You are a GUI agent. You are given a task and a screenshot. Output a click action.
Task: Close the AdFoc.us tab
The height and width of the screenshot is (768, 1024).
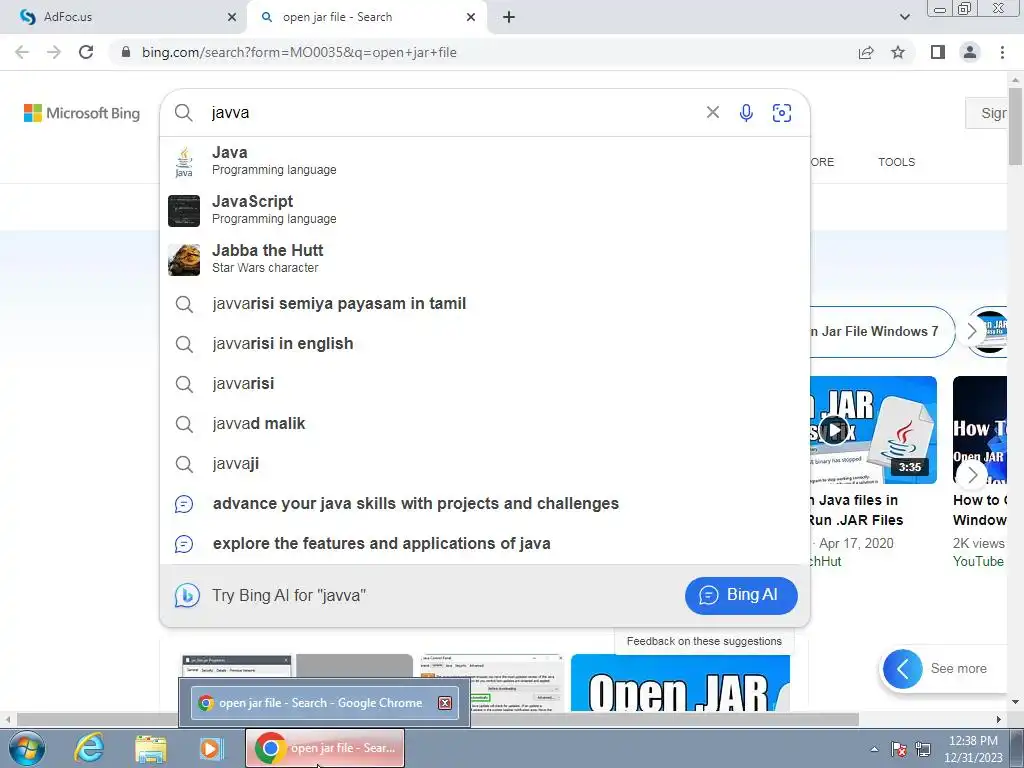[x=231, y=17]
